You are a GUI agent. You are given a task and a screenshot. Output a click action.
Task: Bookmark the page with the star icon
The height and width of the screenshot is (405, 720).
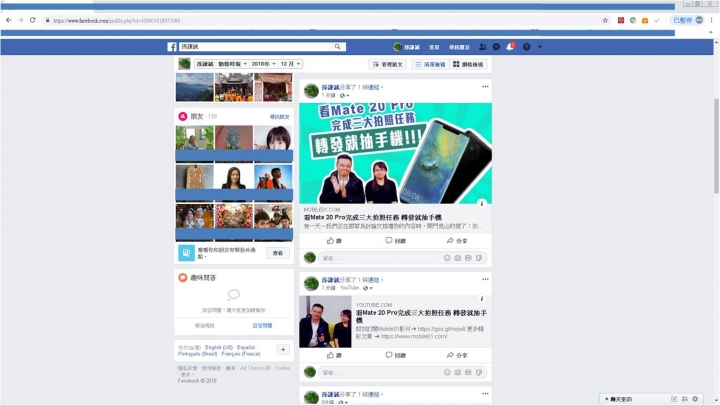pyautogui.click(x=605, y=20)
